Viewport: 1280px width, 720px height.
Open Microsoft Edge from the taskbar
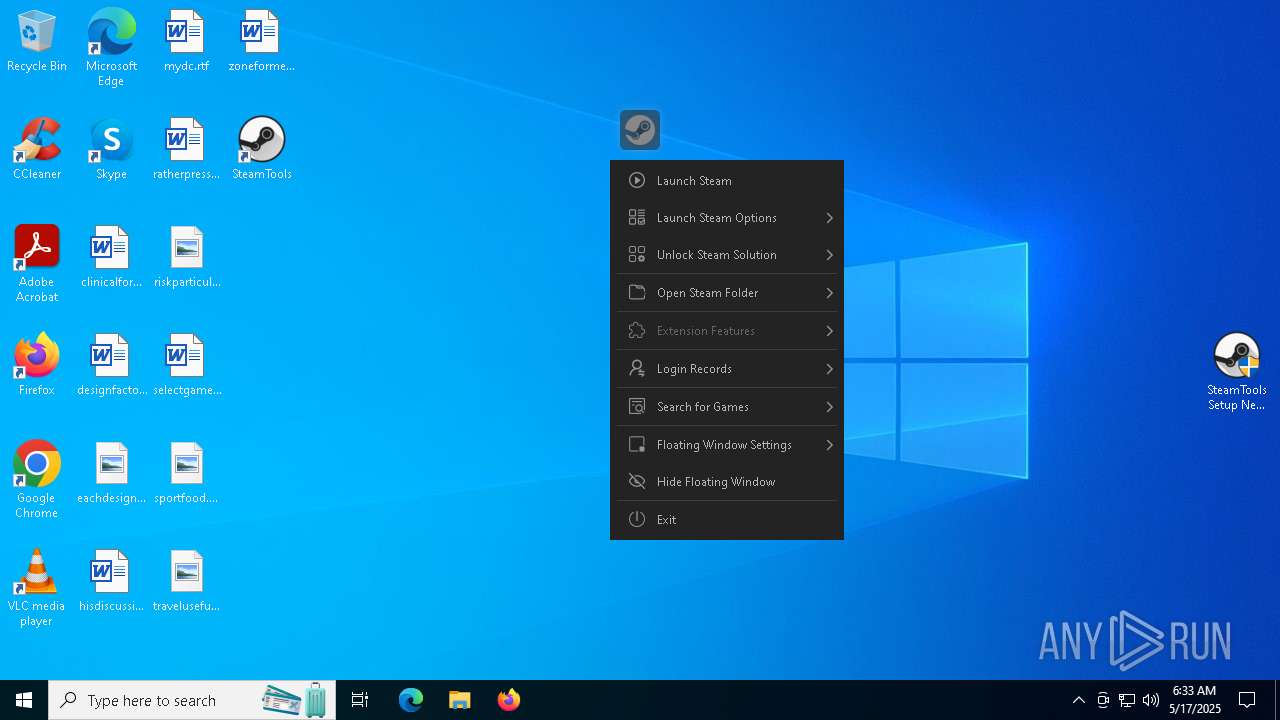click(411, 700)
